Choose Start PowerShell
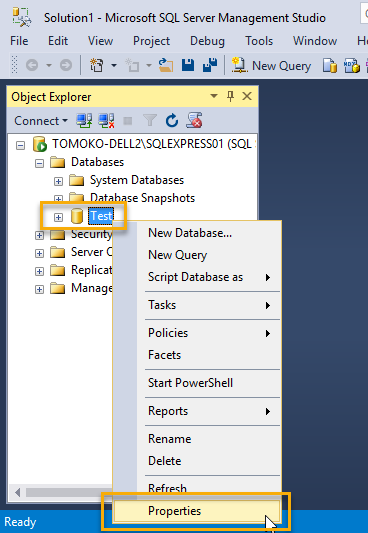368x533 pixels. pos(197,383)
